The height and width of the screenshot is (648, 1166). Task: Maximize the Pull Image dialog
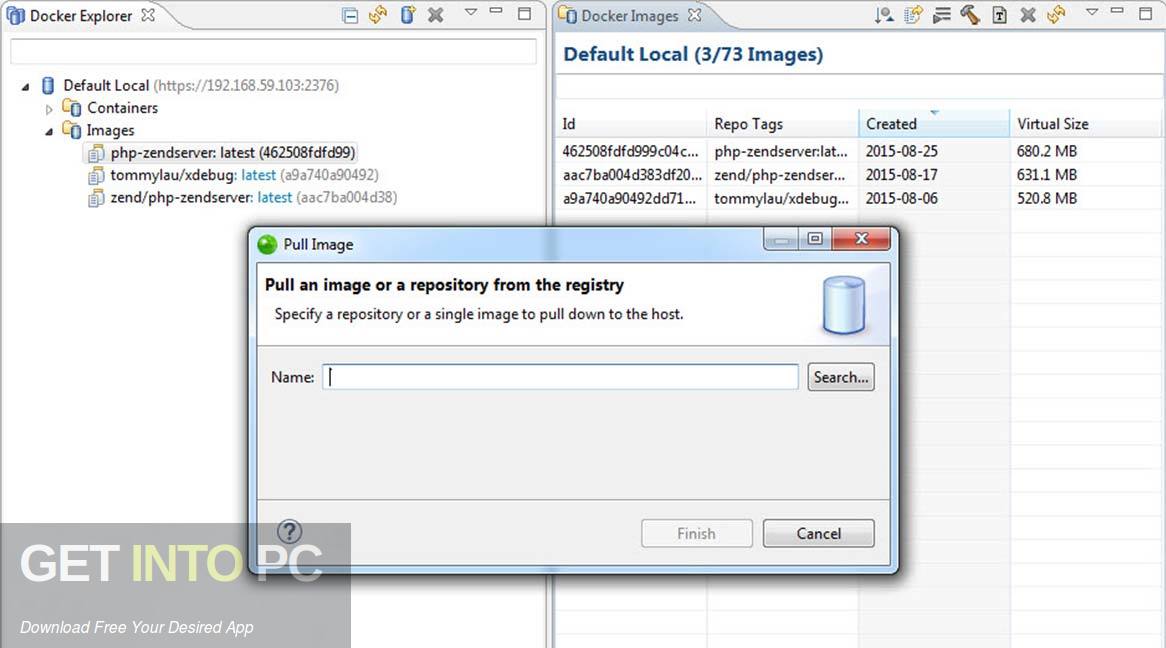tap(815, 239)
